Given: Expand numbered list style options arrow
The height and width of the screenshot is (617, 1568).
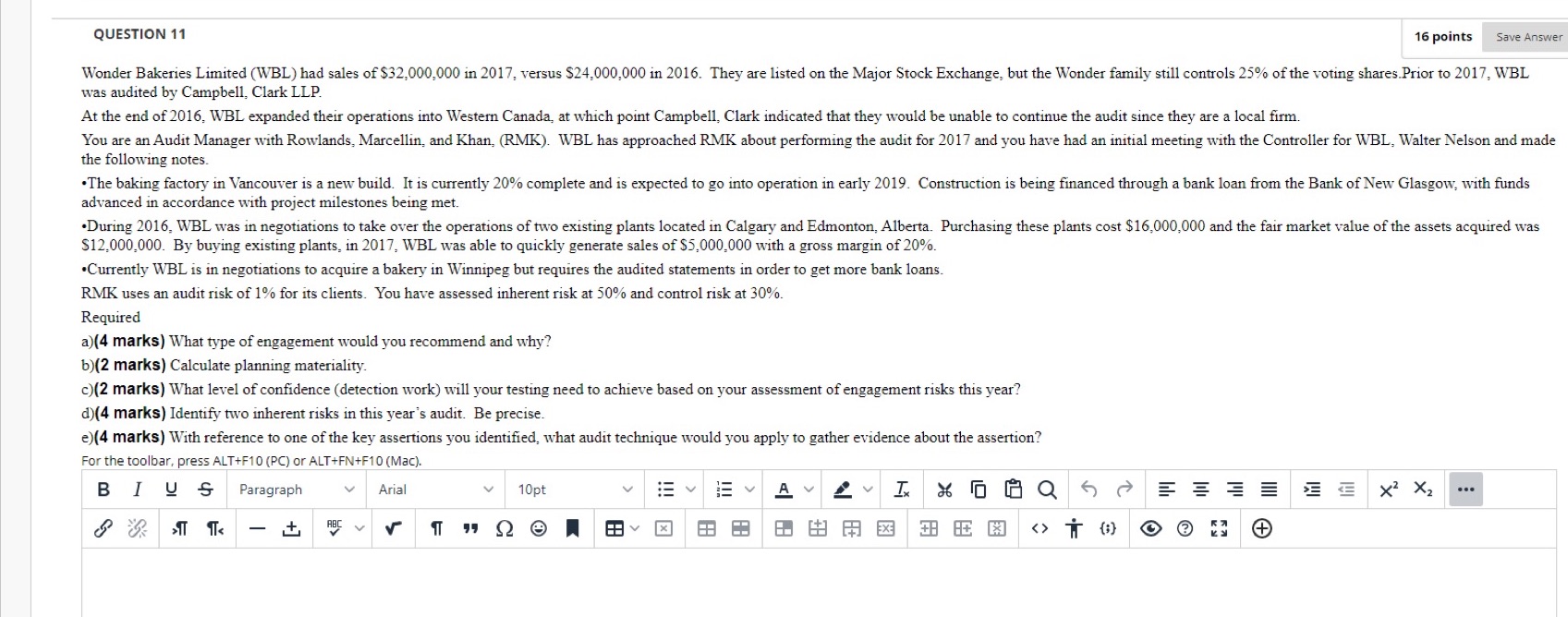Looking at the screenshot, I should (x=749, y=490).
